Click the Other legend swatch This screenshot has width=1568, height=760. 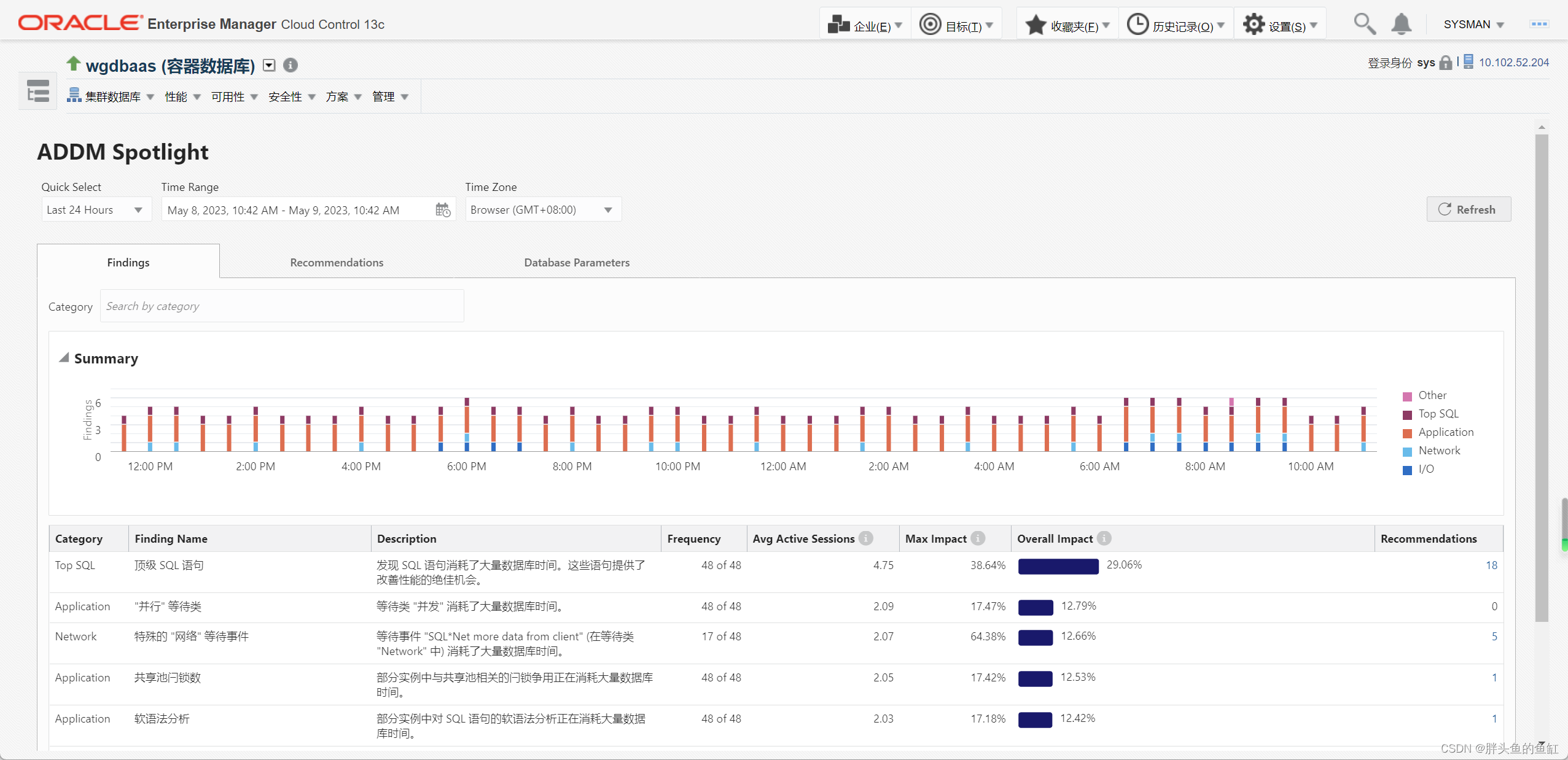1407,396
